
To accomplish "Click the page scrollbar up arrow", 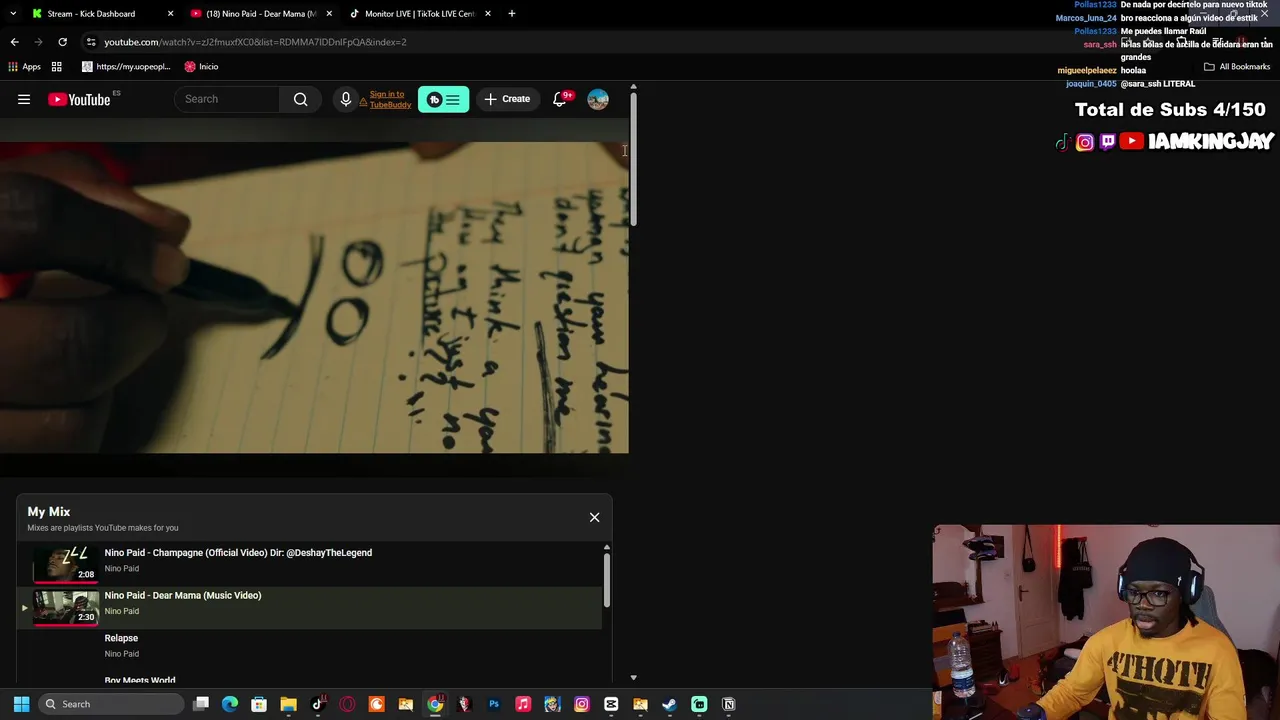I will point(633,88).
